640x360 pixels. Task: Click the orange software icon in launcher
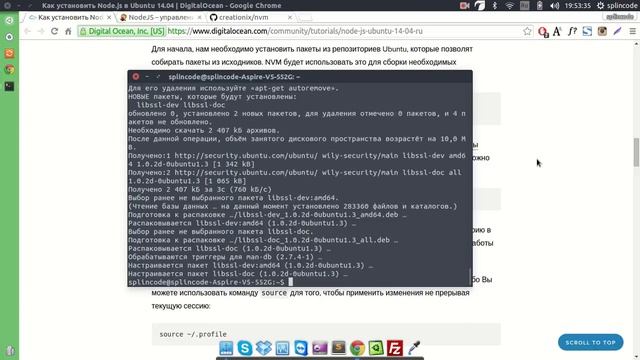[9, 53]
